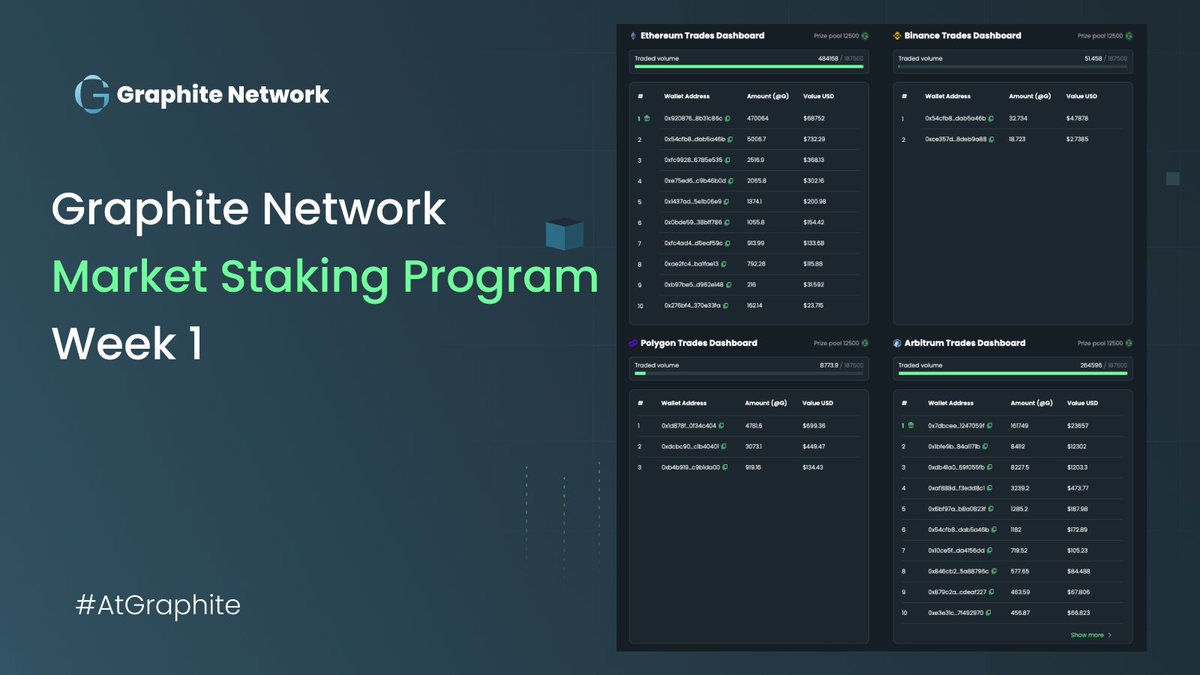Copy Polygon wallet address 0xdcbc90...c1b40401
1200x675 pixels.
tap(723, 447)
